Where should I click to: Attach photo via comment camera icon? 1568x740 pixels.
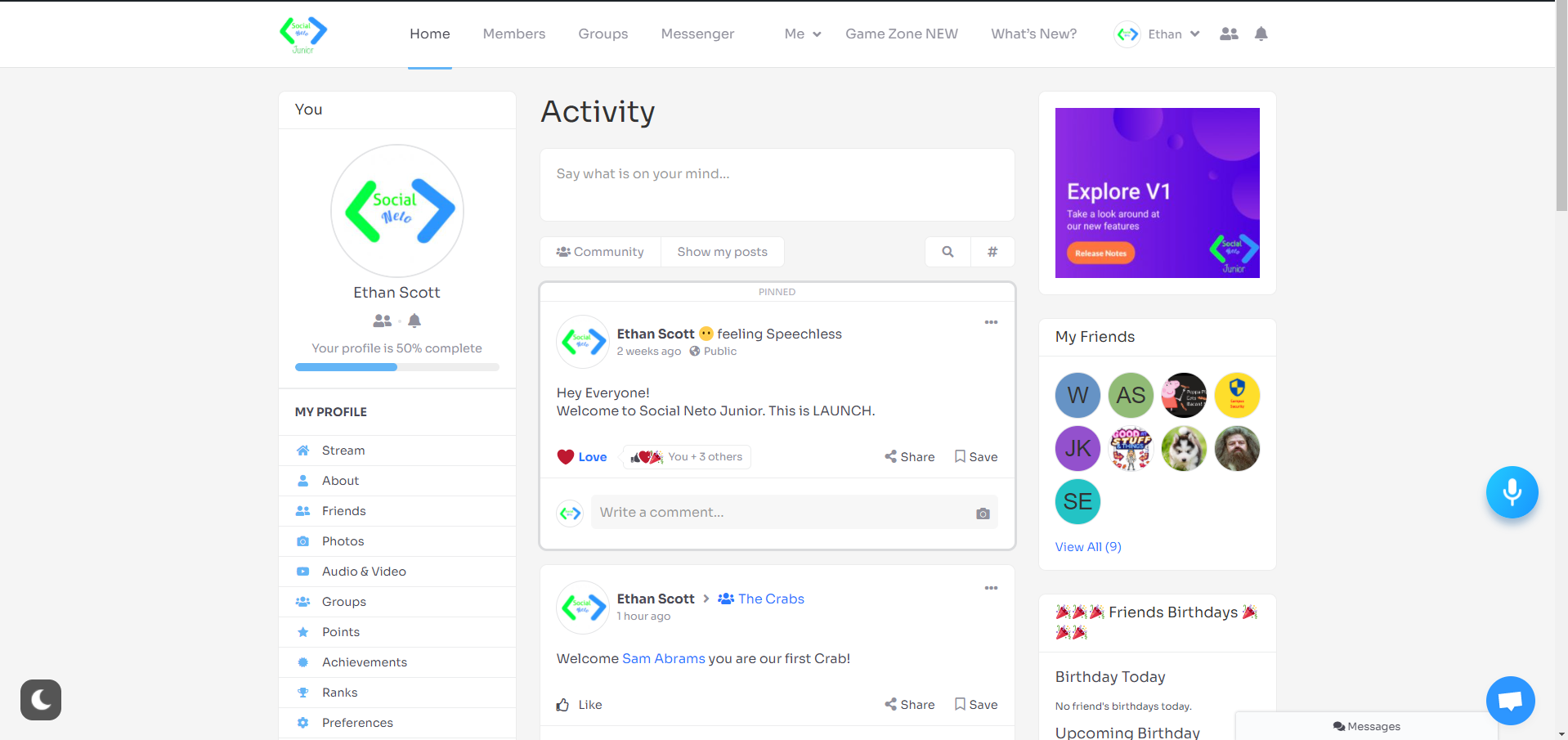pyautogui.click(x=983, y=513)
